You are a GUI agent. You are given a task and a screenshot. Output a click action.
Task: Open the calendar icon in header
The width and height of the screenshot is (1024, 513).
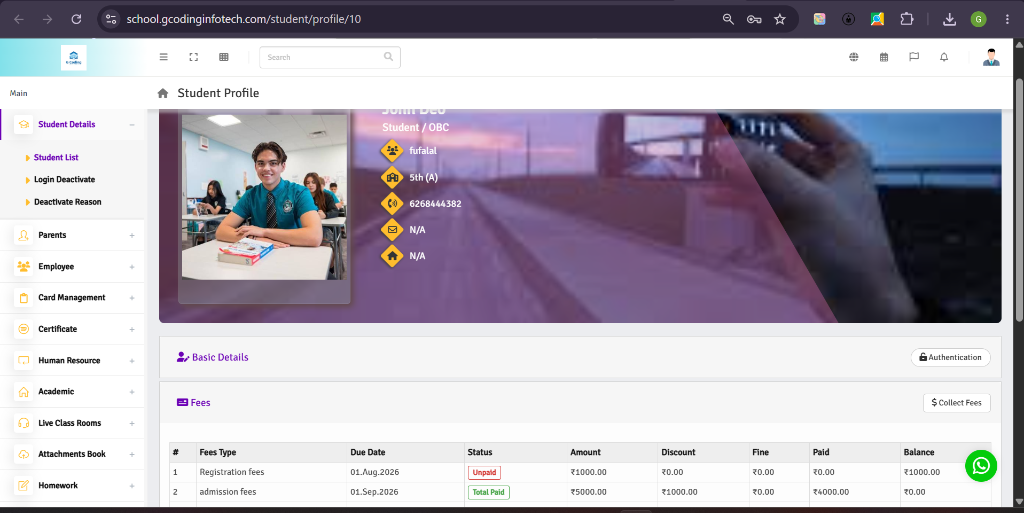tap(884, 57)
